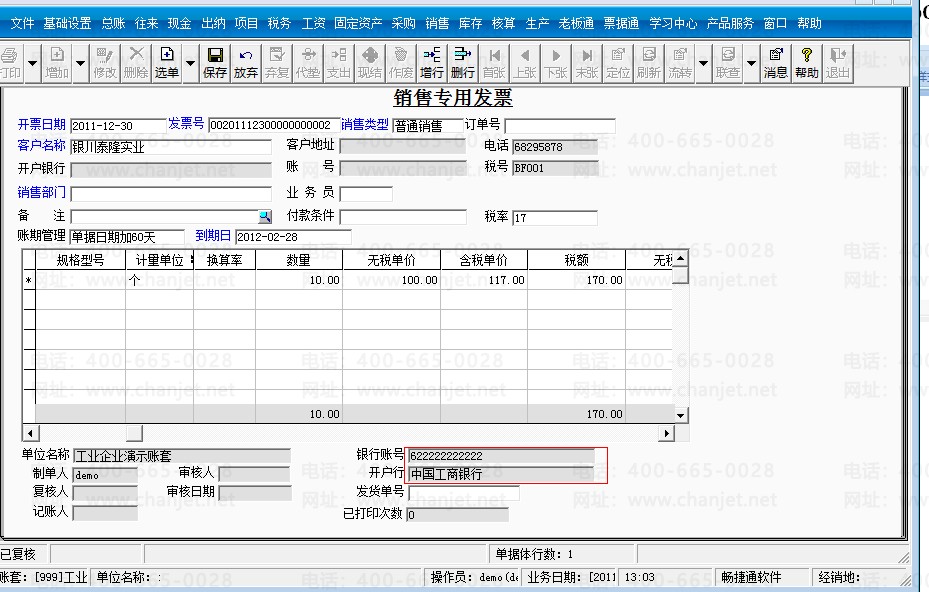Click the 到期日 label link
929x592 pixels.
point(213,235)
